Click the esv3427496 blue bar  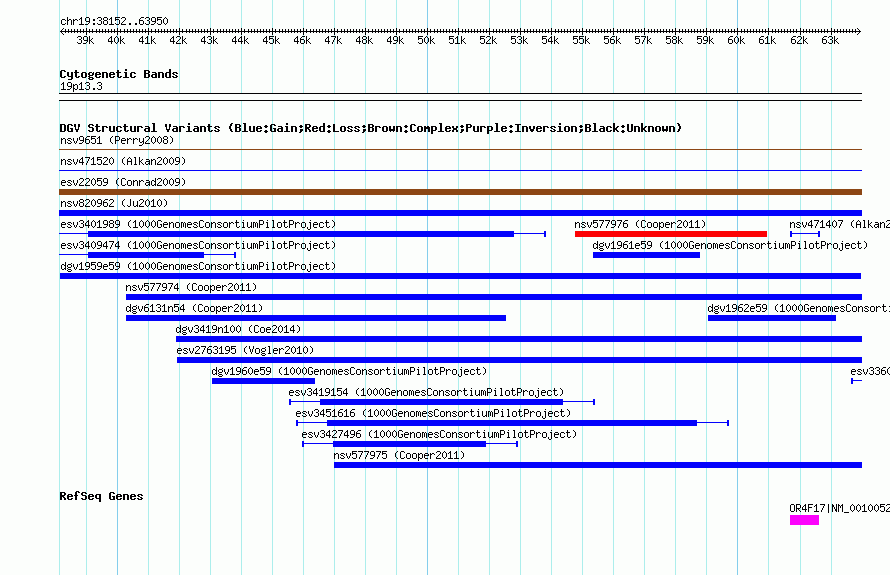click(409, 444)
